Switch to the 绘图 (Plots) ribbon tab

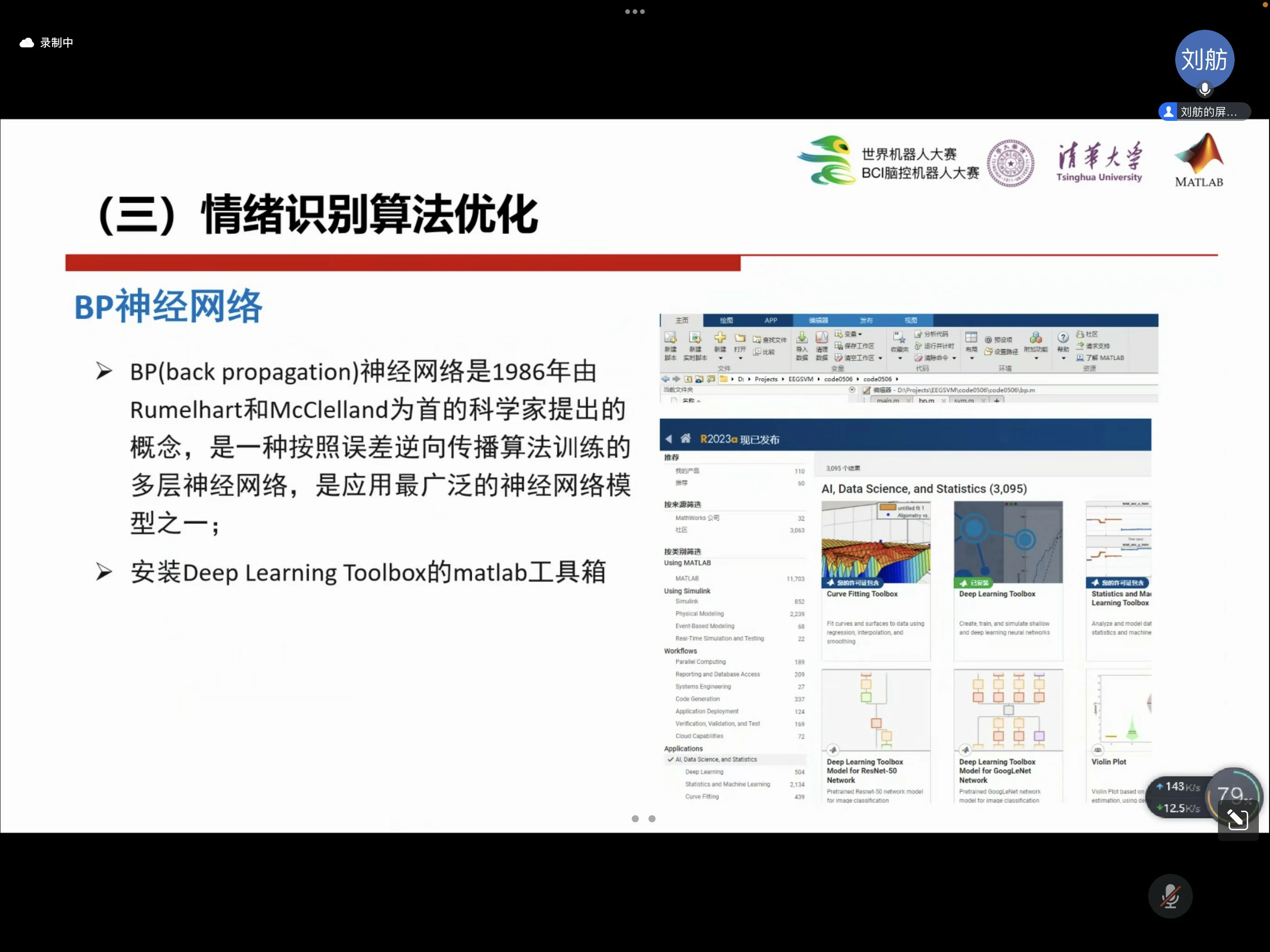(726, 320)
